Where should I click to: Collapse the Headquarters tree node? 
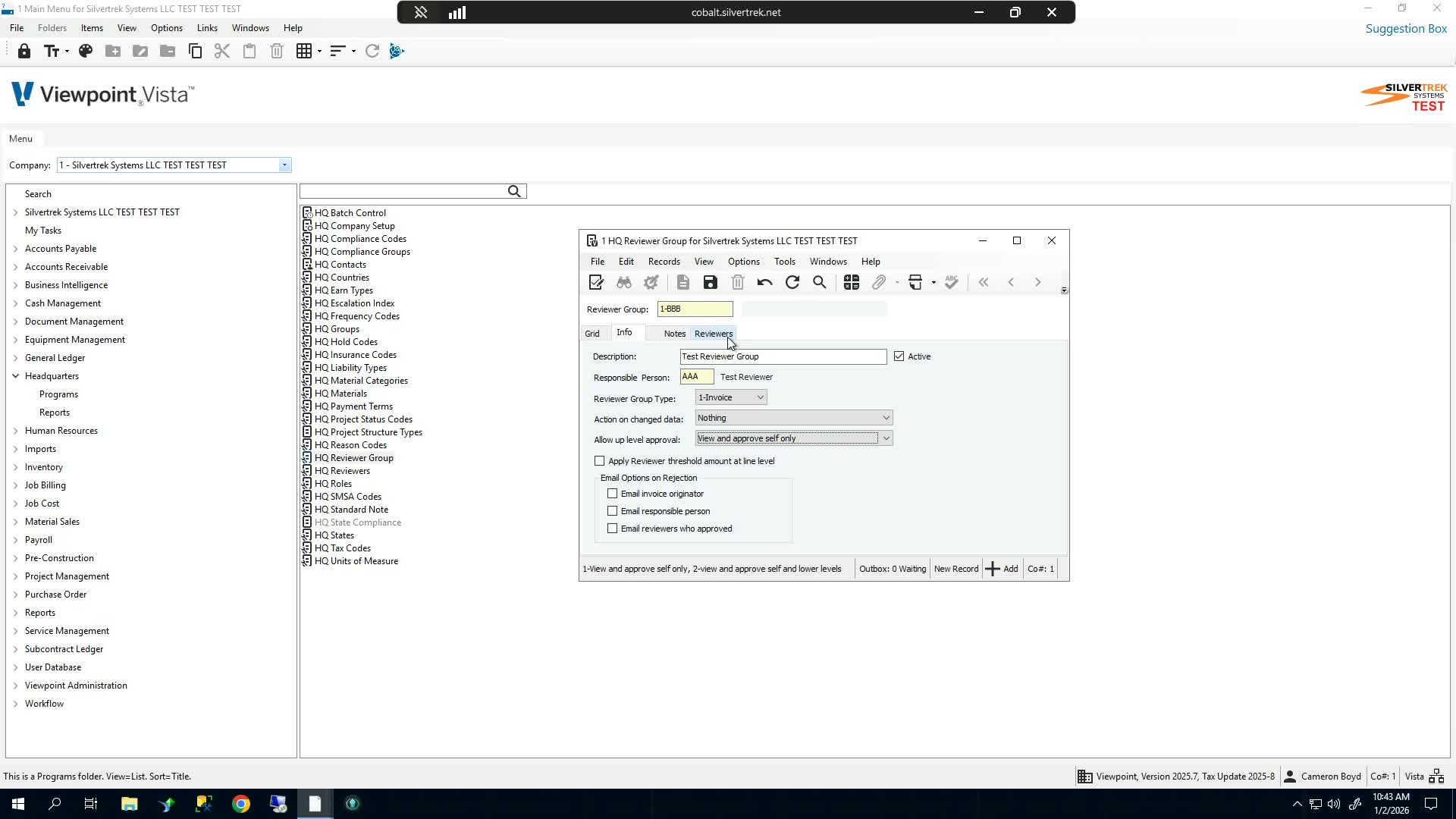(15, 376)
